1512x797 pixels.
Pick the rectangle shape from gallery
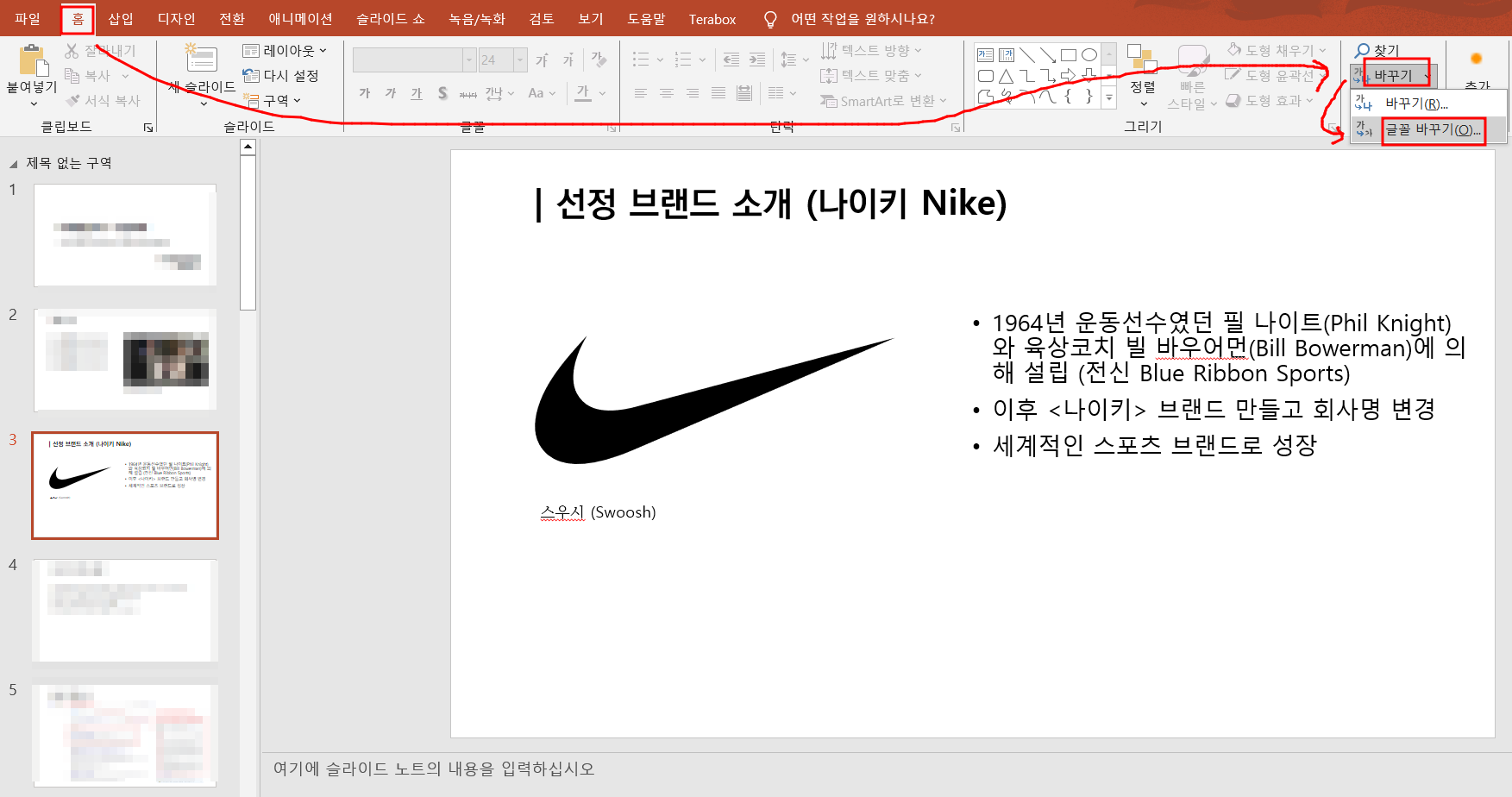tap(1069, 55)
